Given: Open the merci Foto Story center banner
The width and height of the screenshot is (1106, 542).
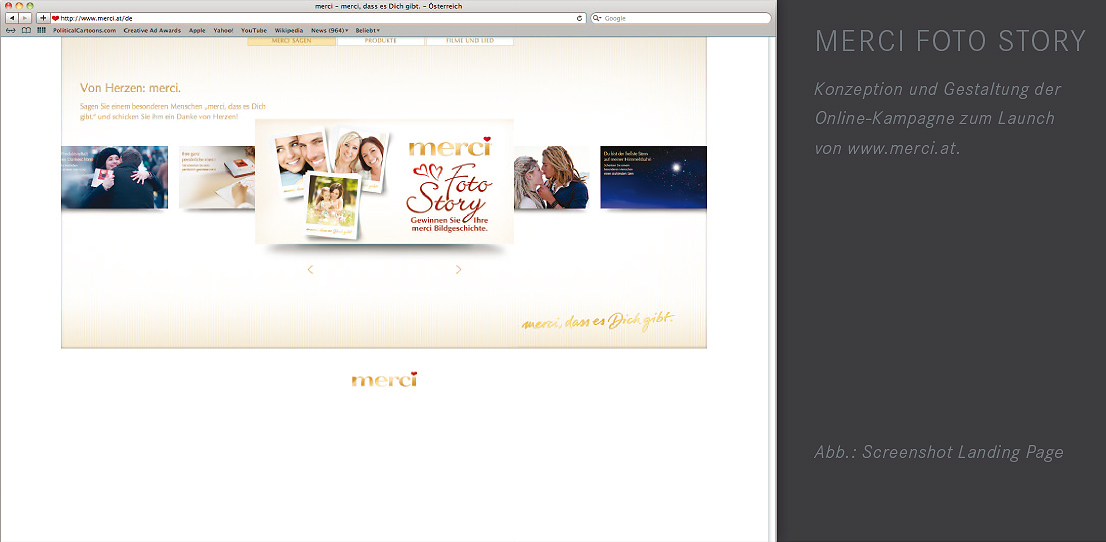Looking at the screenshot, I should tap(384, 181).
